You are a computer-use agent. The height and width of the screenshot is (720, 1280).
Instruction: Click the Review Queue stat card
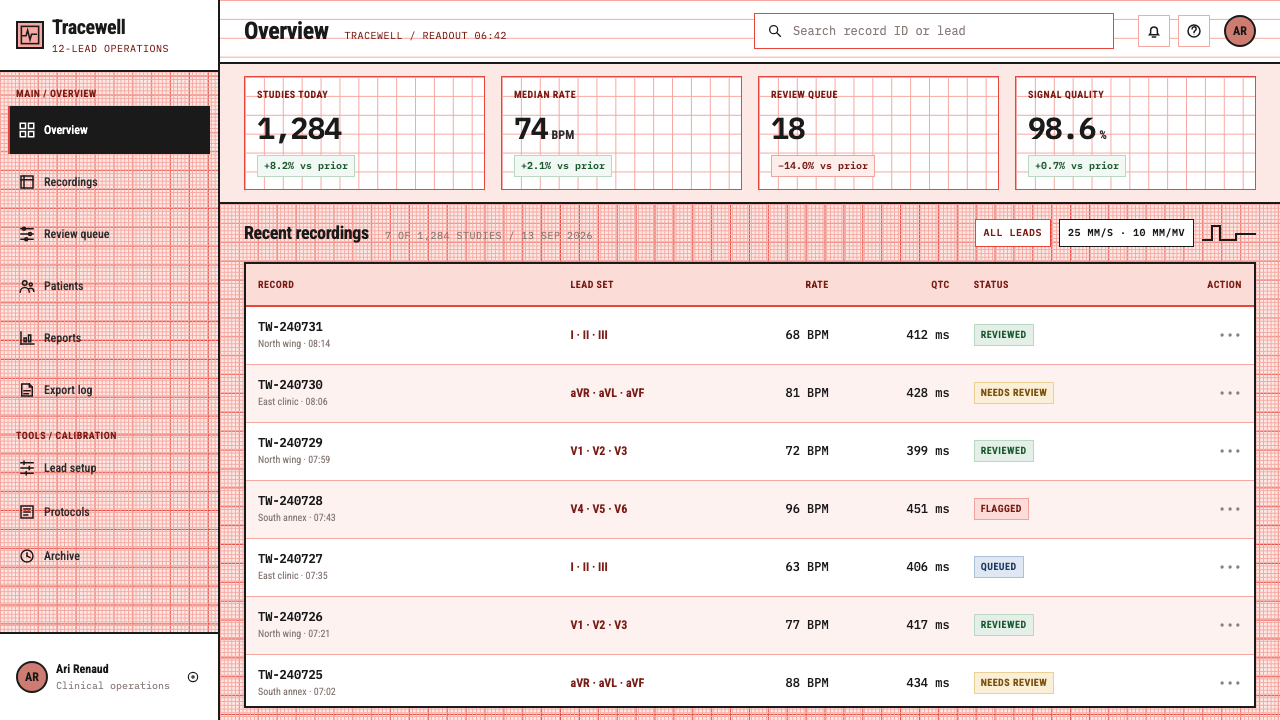pos(878,133)
